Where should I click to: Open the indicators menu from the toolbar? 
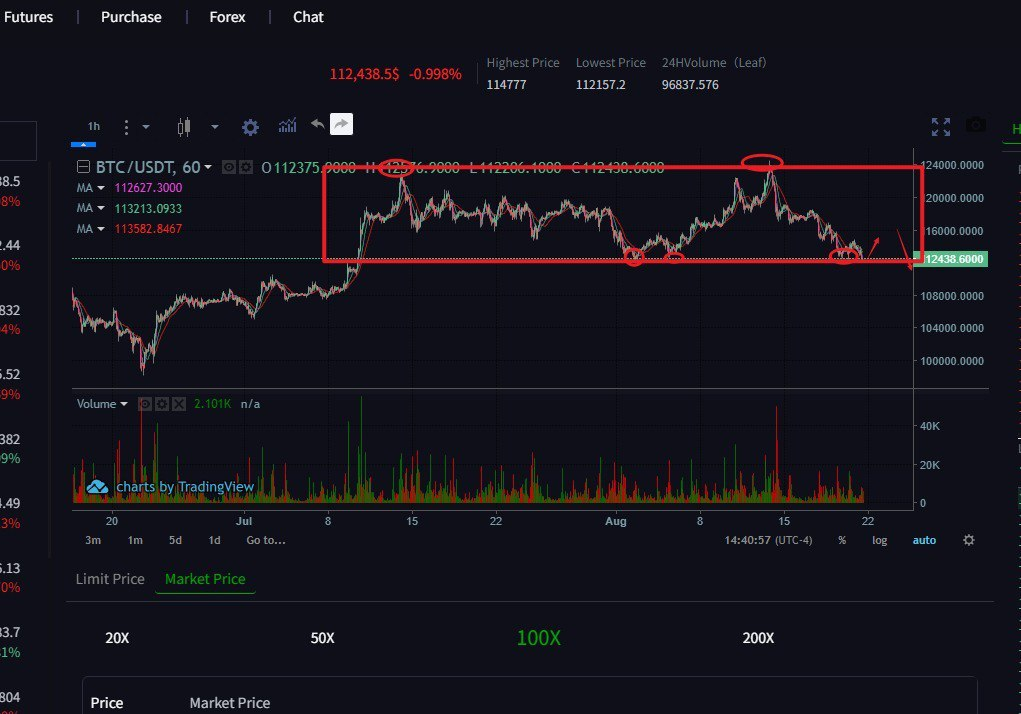288,126
